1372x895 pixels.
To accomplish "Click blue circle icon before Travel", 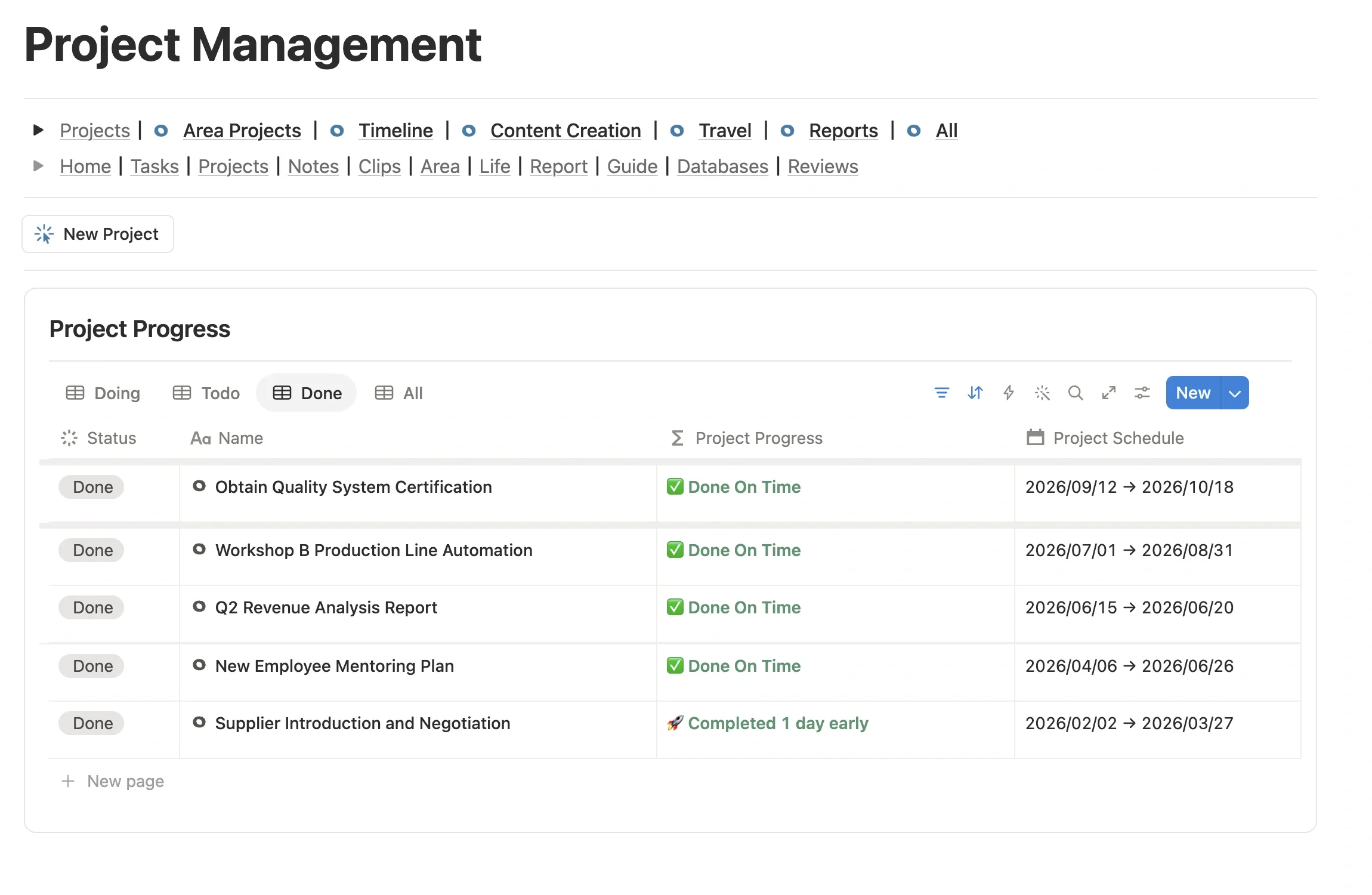I will pos(676,131).
